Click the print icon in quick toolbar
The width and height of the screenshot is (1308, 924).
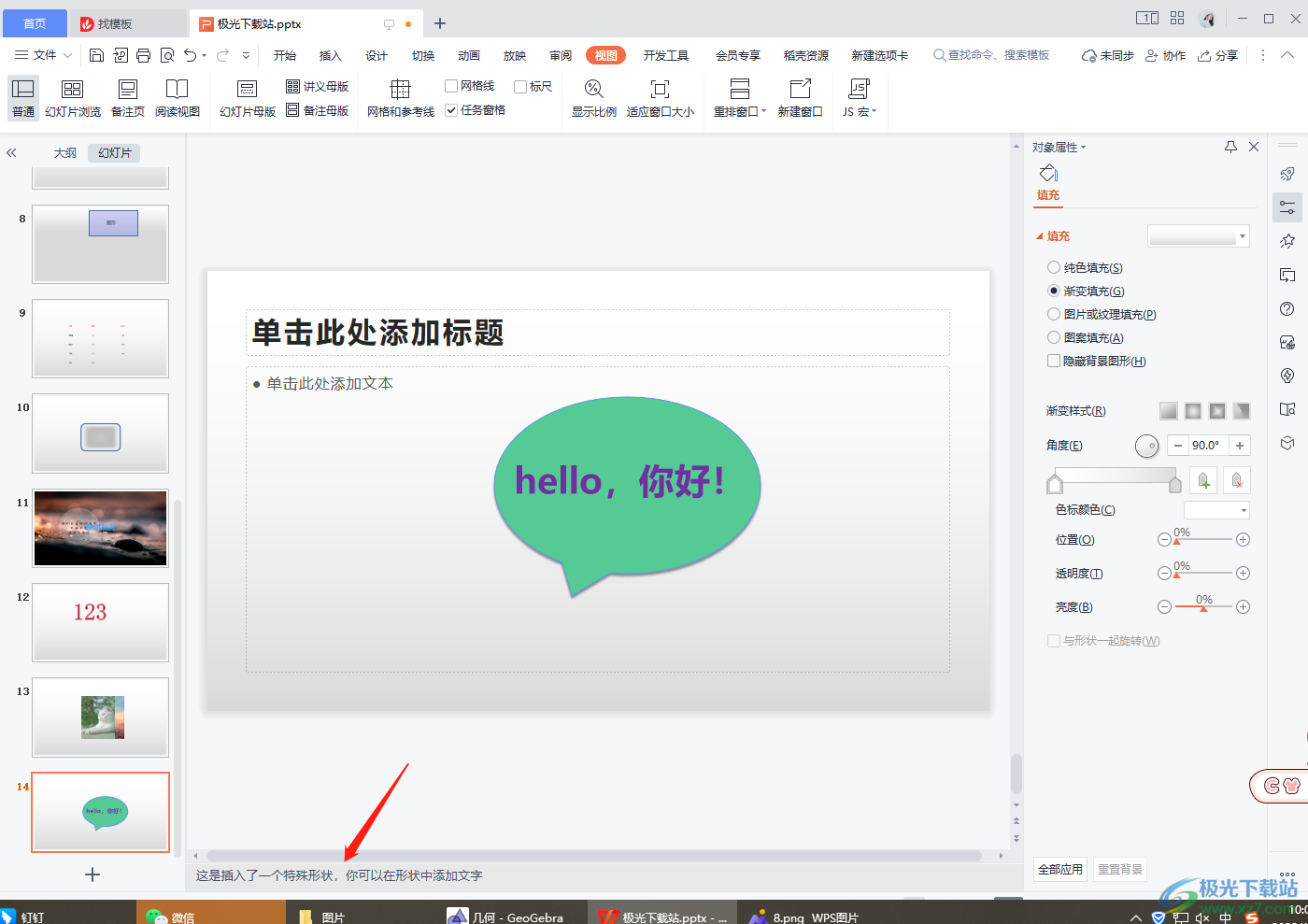coord(143,55)
